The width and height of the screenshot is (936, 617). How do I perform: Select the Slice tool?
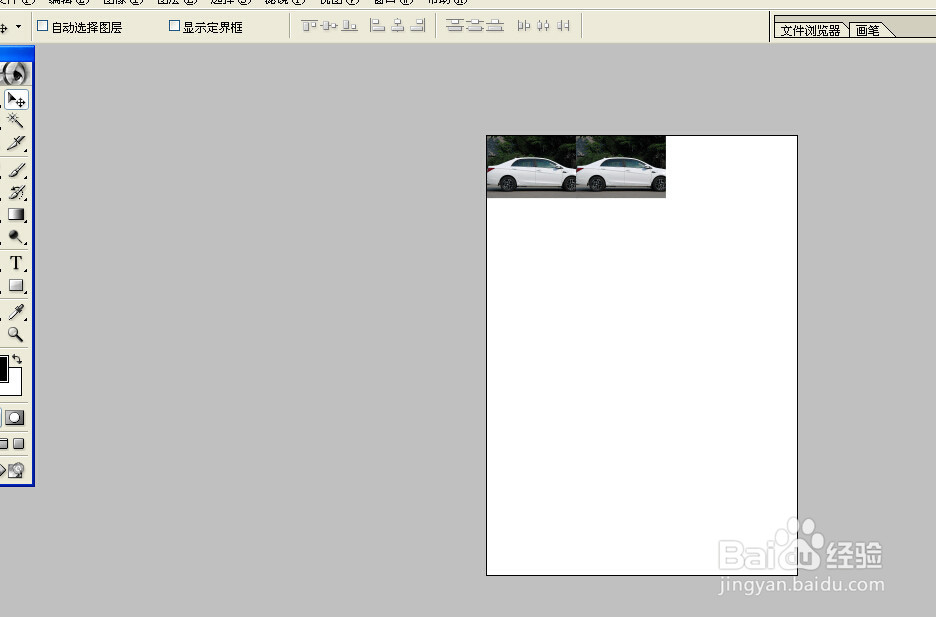(16, 143)
